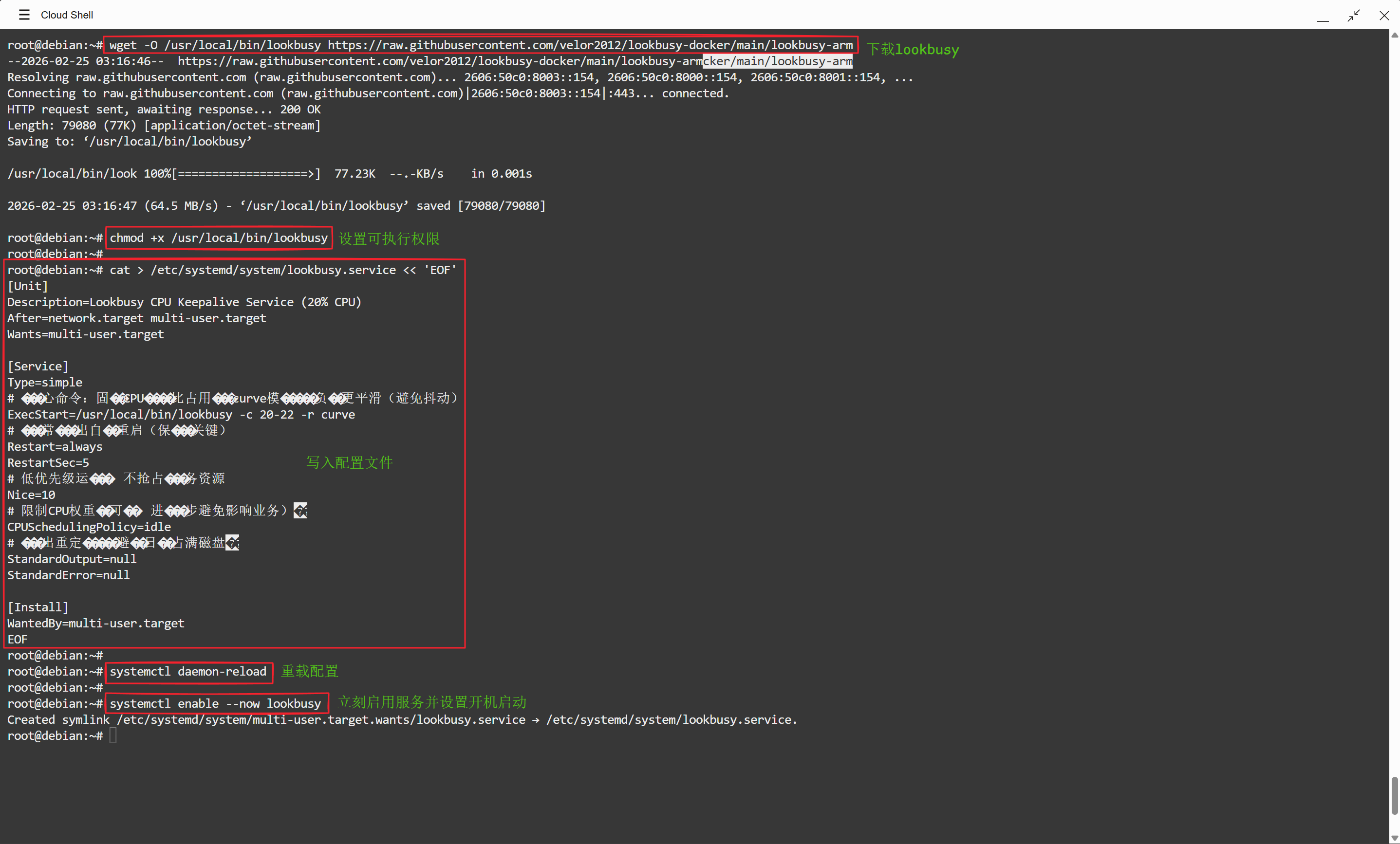Click the green '下载lookbusy' annotation

coord(912,50)
